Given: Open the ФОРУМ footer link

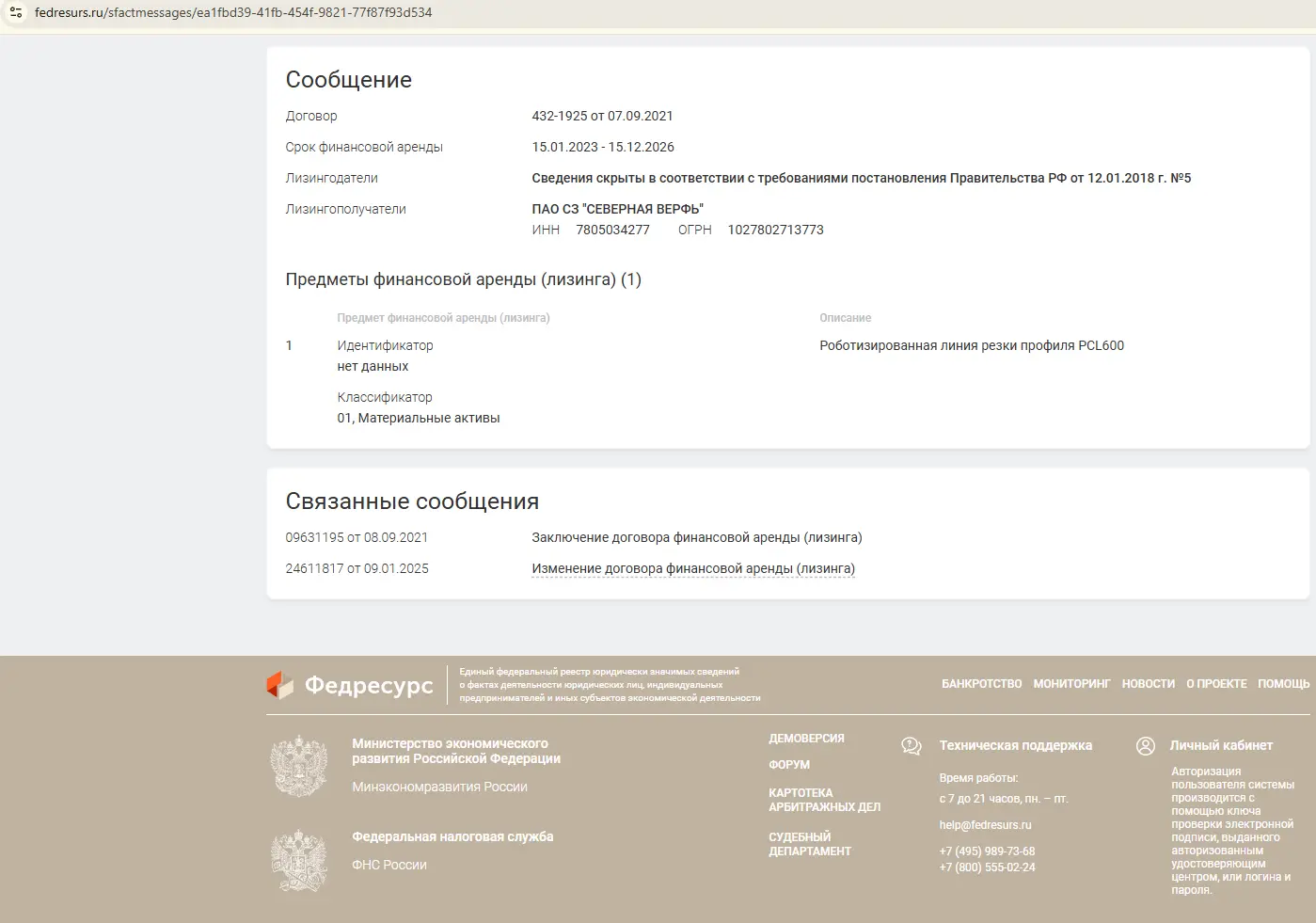Looking at the screenshot, I should [789, 765].
